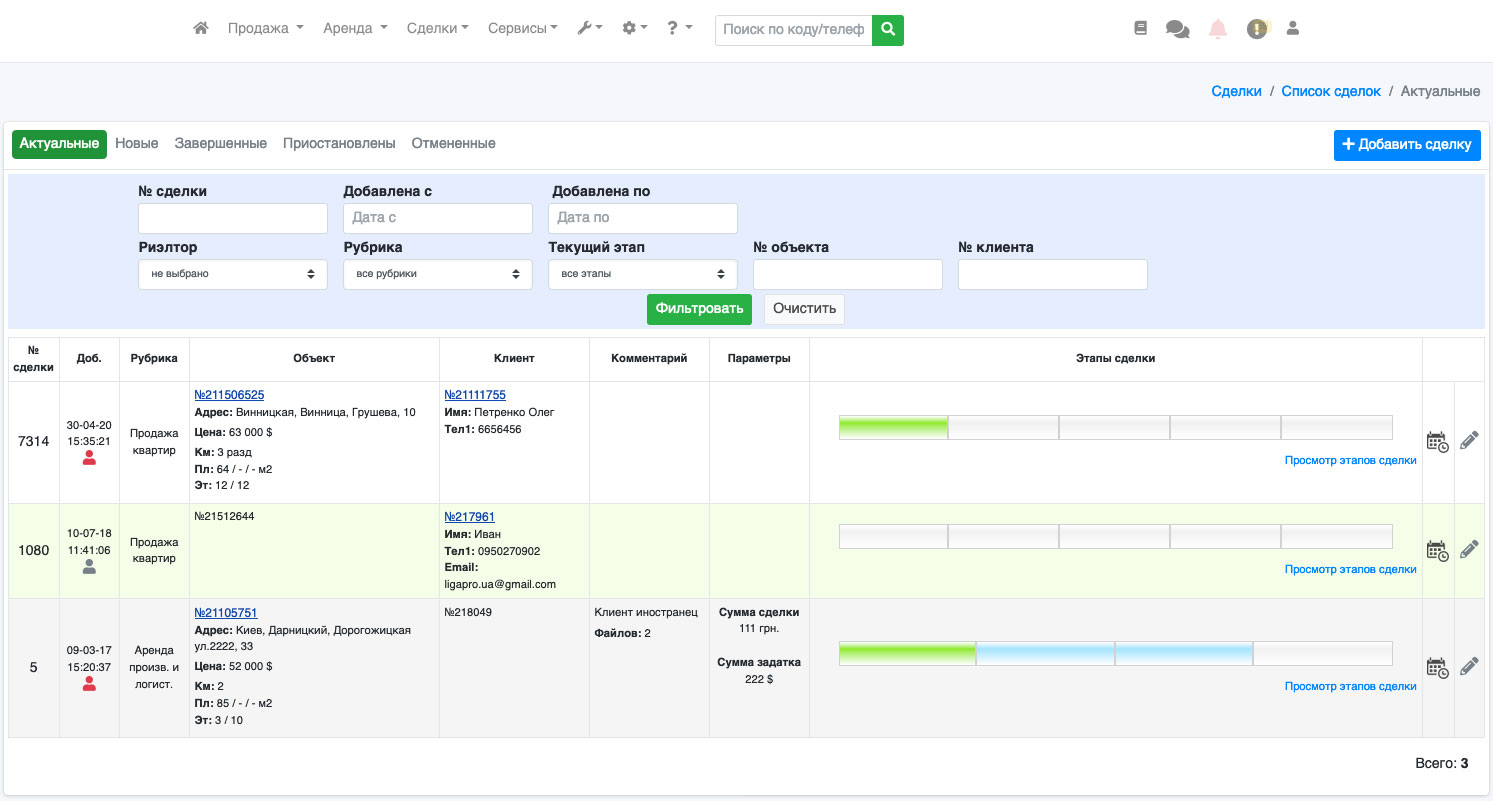
Task: Click the exclamation warning icon
Action: [1256, 30]
